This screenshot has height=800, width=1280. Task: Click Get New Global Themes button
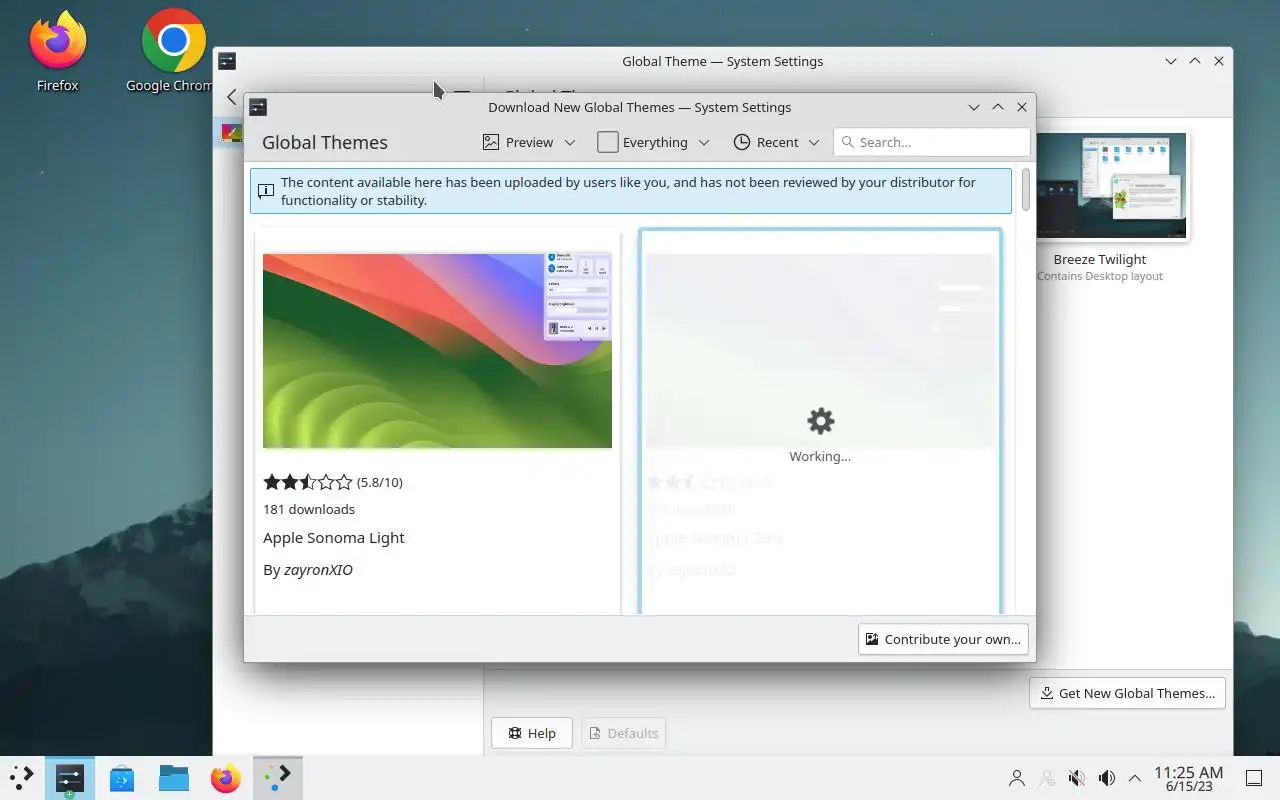1127,693
